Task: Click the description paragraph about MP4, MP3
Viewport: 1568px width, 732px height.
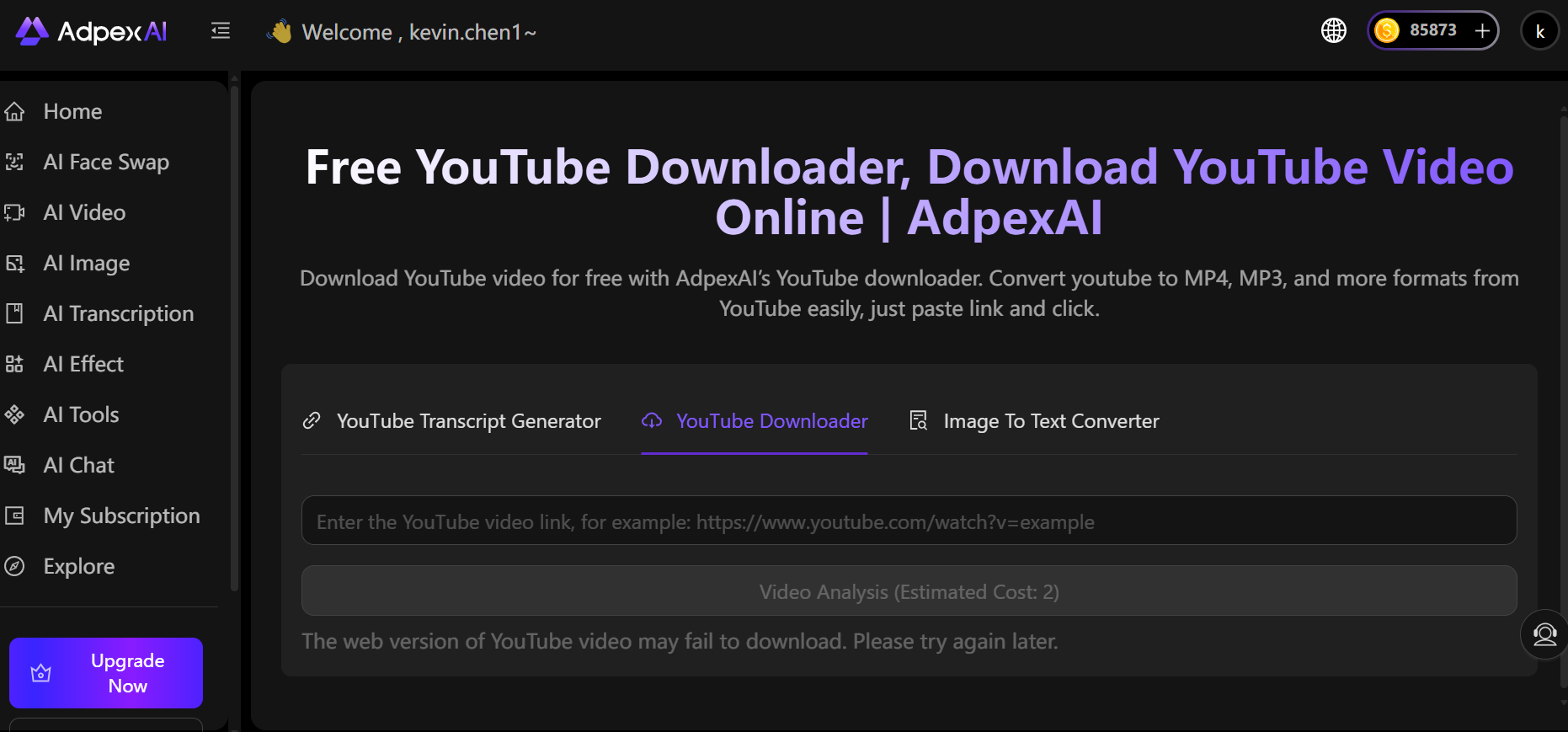Action: point(909,293)
